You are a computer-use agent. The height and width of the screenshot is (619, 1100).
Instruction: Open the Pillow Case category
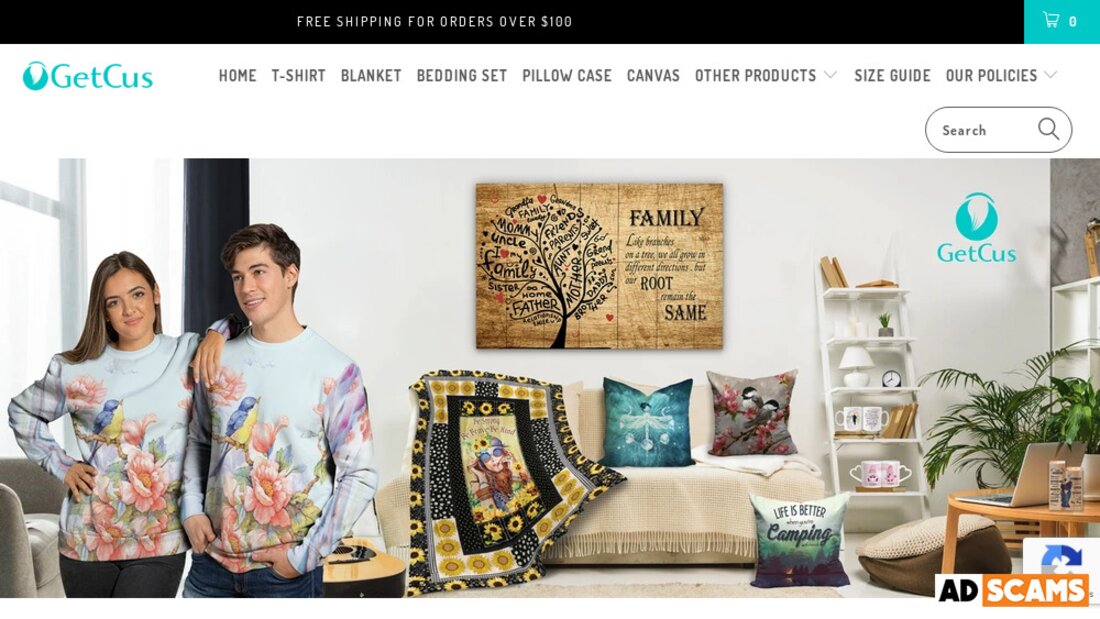567,75
